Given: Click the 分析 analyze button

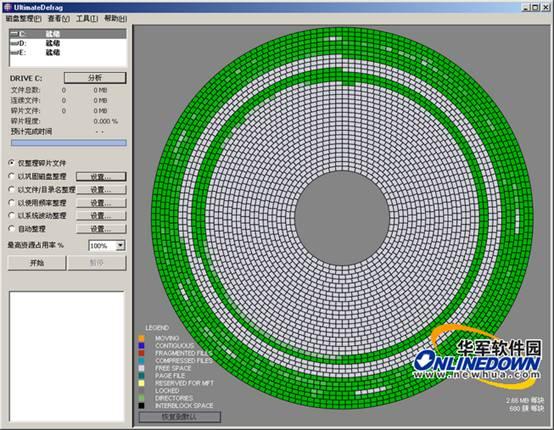Looking at the screenshot, I should pos(95,78).
